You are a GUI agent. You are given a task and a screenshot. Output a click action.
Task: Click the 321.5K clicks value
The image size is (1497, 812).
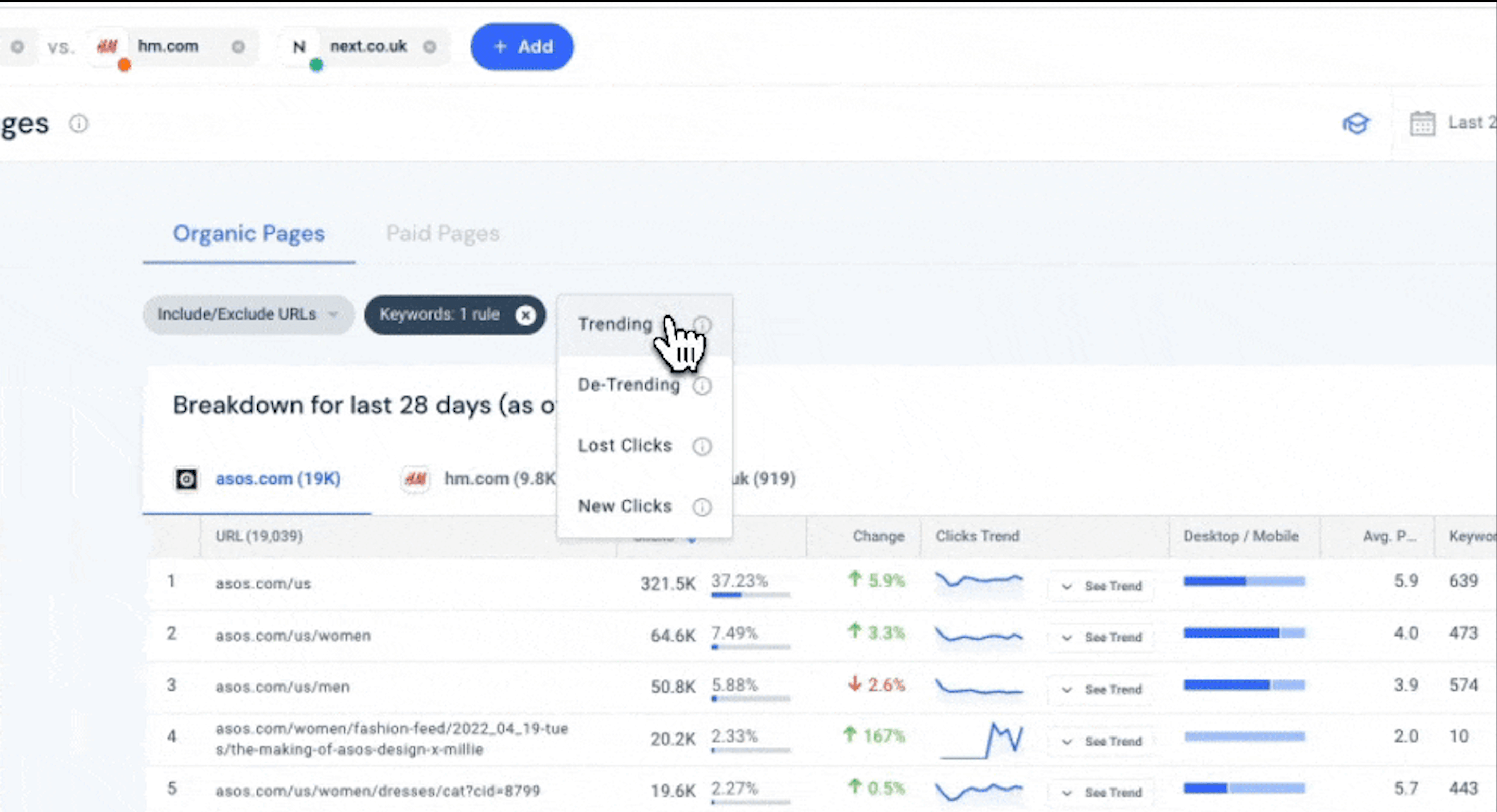point(668,583)
